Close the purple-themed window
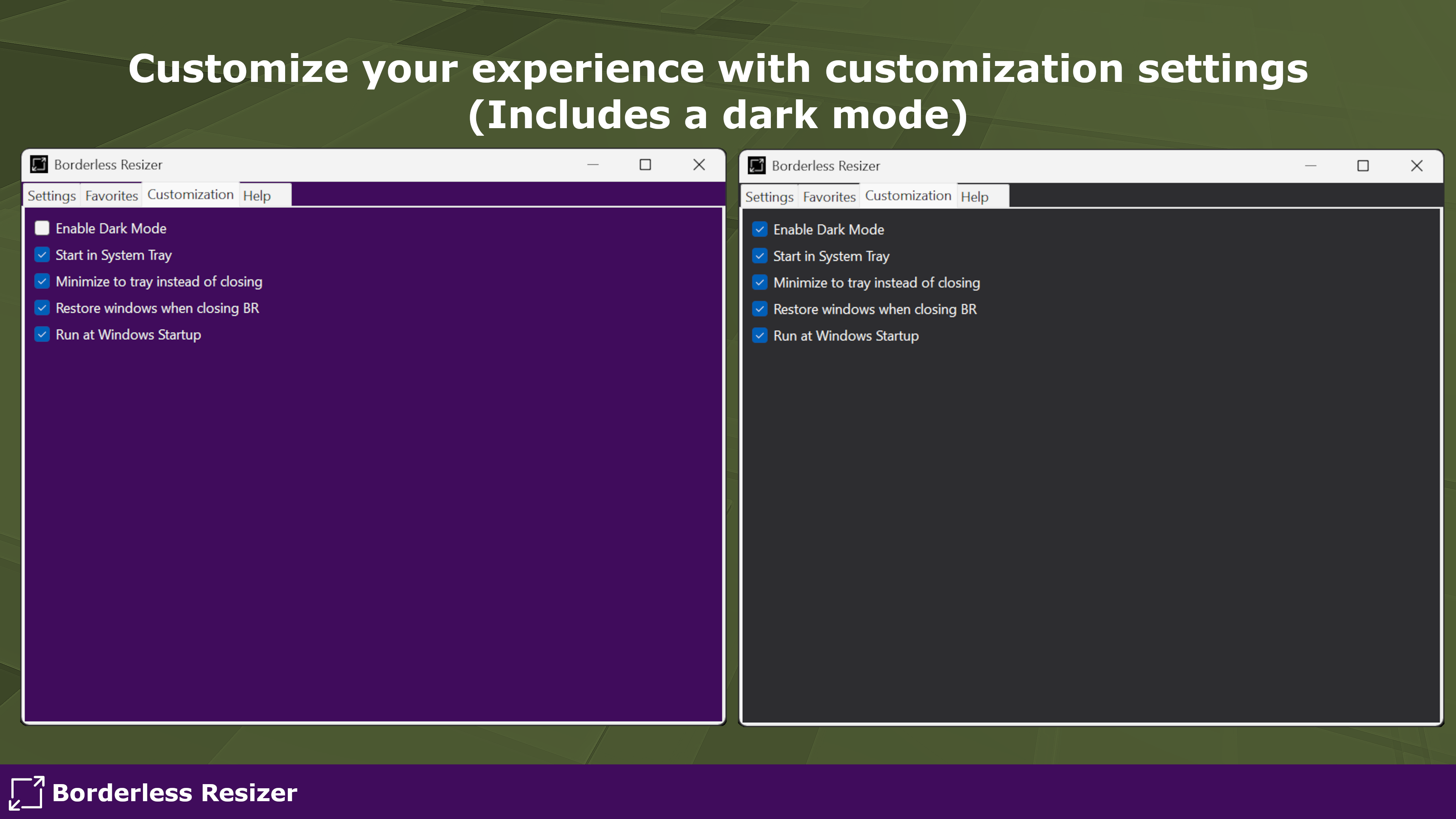Screen dimensions: 1456x819 point(698,165)
